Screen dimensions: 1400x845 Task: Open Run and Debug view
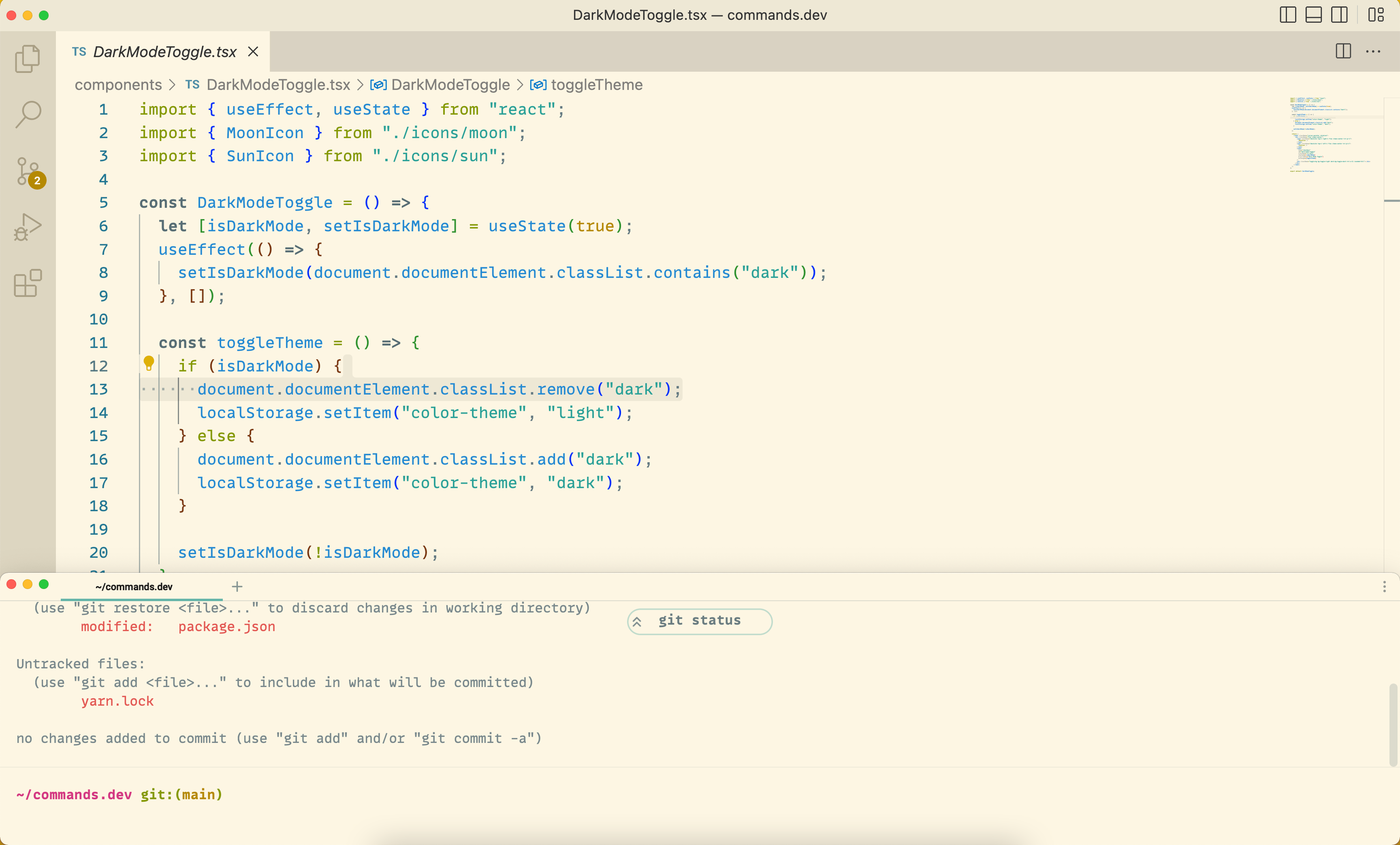click(x=27, y=227)
